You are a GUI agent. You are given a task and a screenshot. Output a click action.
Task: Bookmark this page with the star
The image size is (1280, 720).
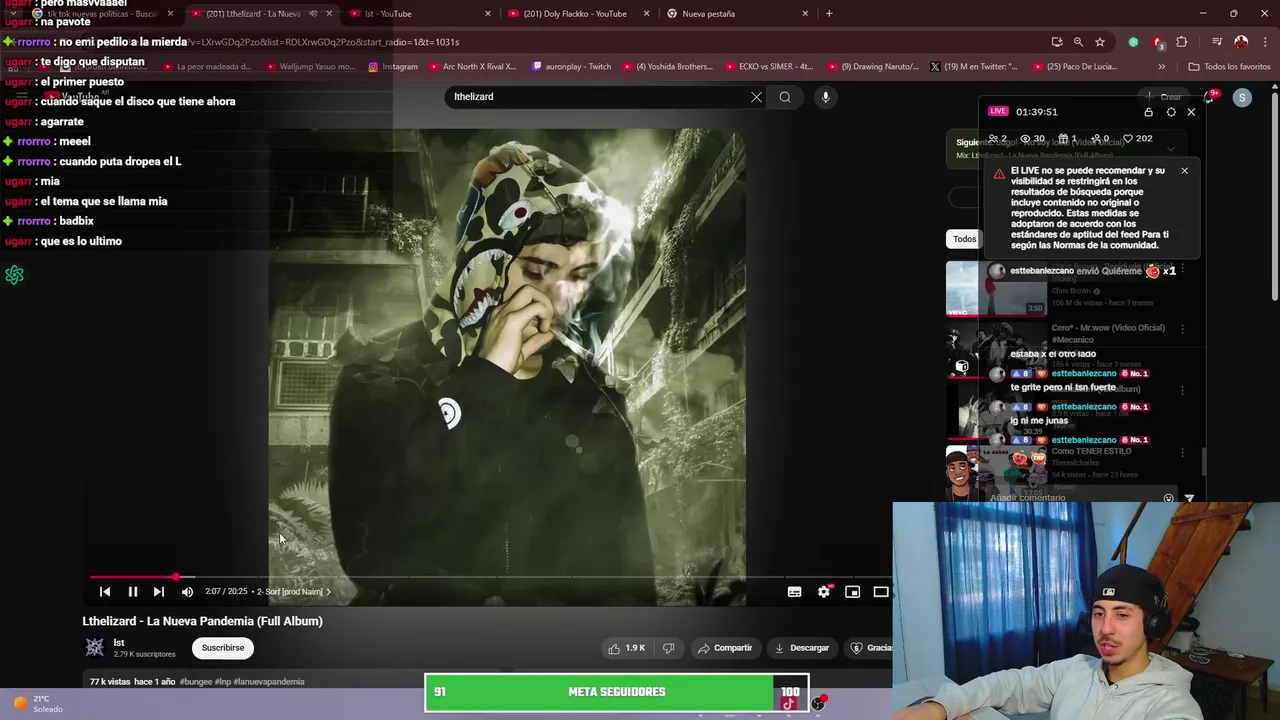click(x=1100, y=42)
